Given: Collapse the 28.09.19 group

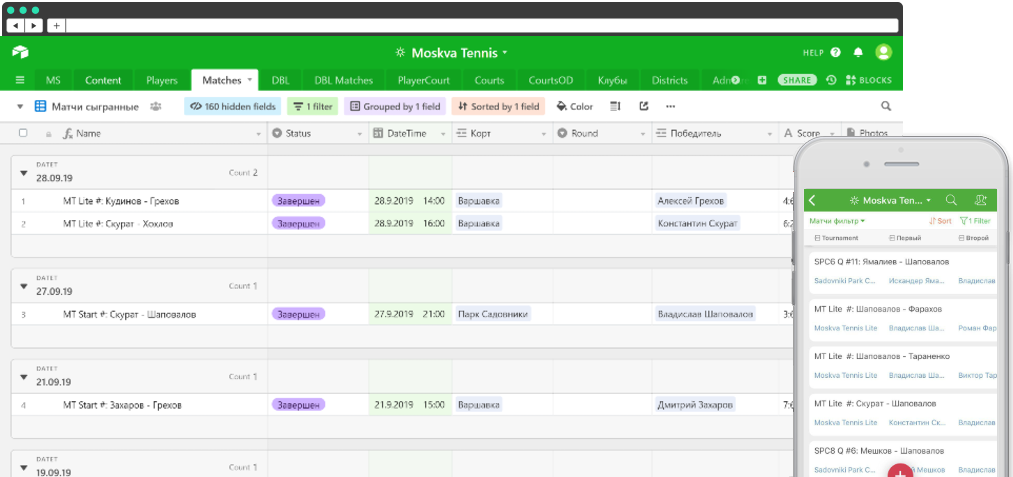Looking at the screenshot, I should pyautogui.click(x=24, y=173).
